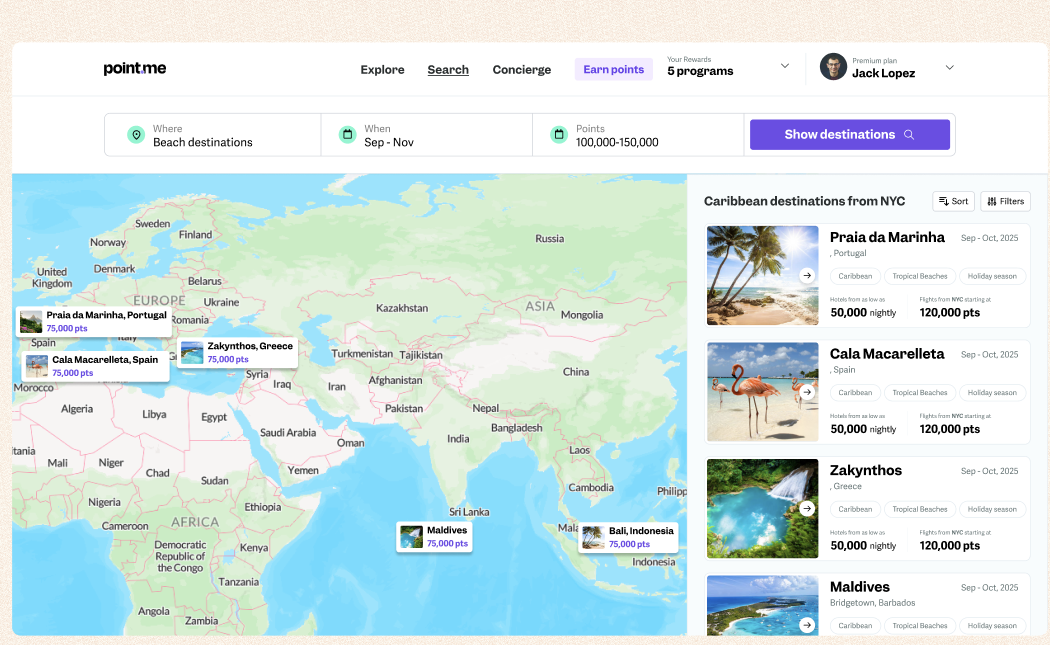Open Praia da Marinha card photo
This screenshot has width=1050, height=645.
[763, 275]
